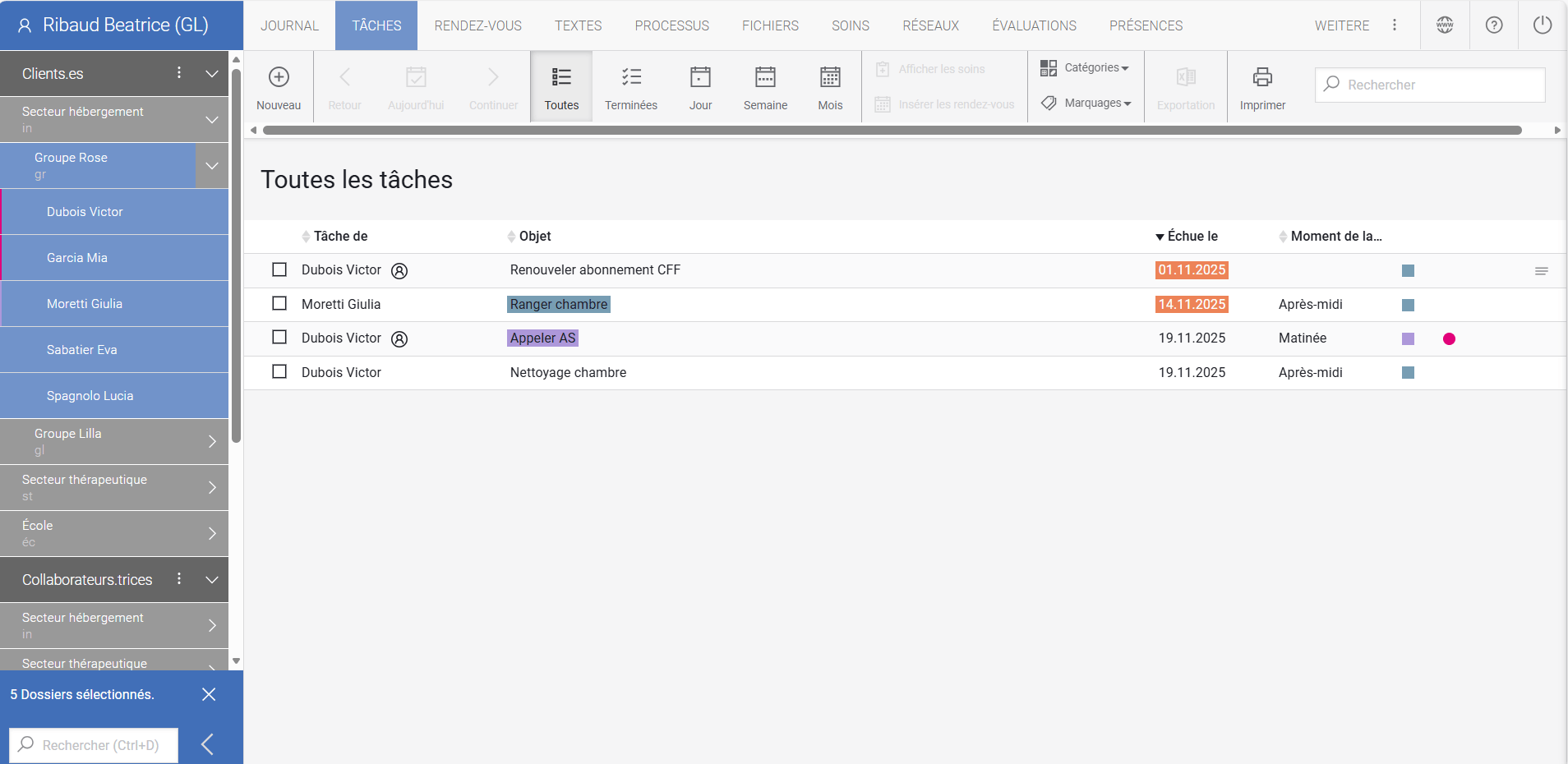
Task: Select client Sabatier Eva in sidebar
Action: pos(82,350)
